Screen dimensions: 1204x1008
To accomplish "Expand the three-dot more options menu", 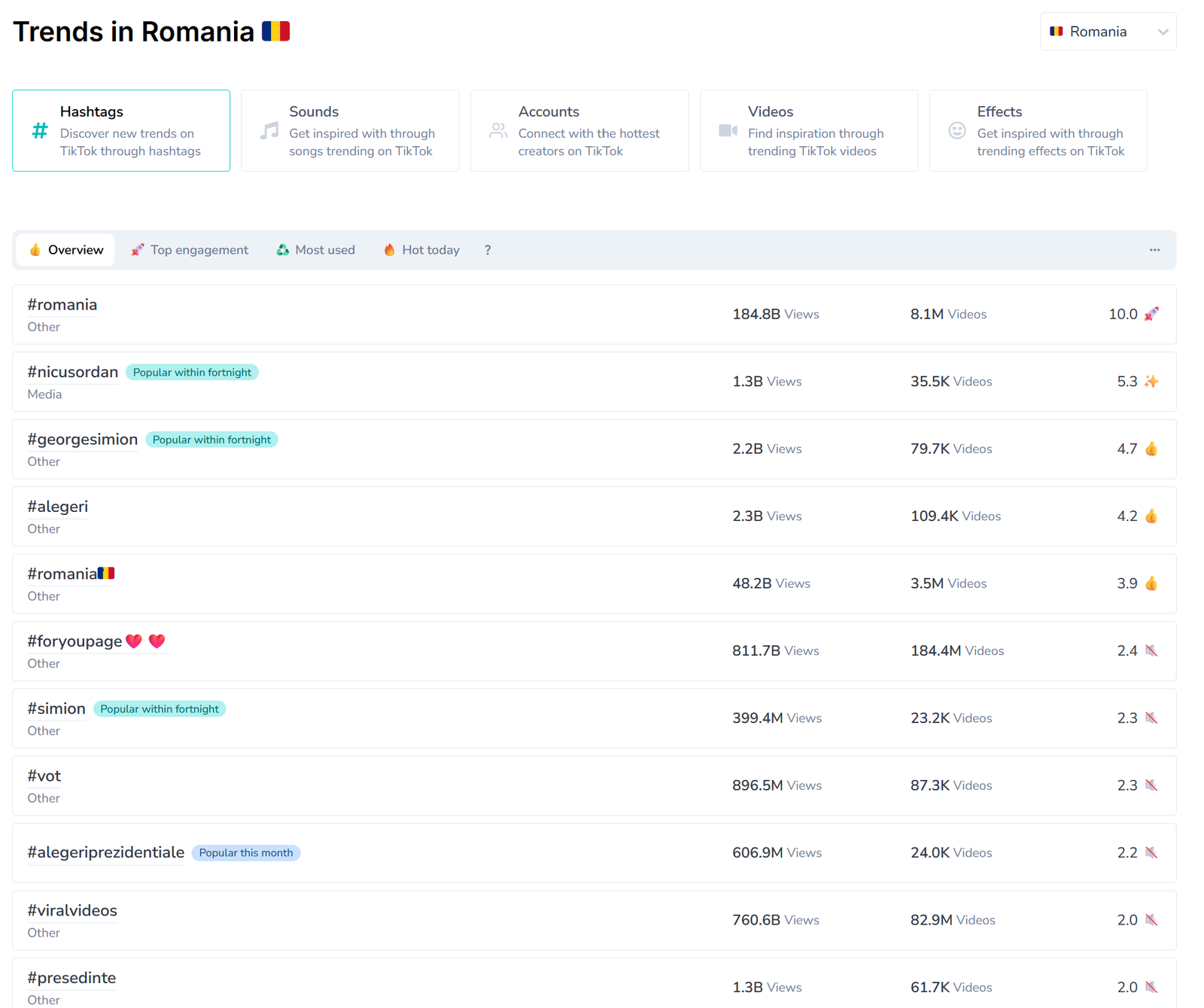I will (1154, 250).
